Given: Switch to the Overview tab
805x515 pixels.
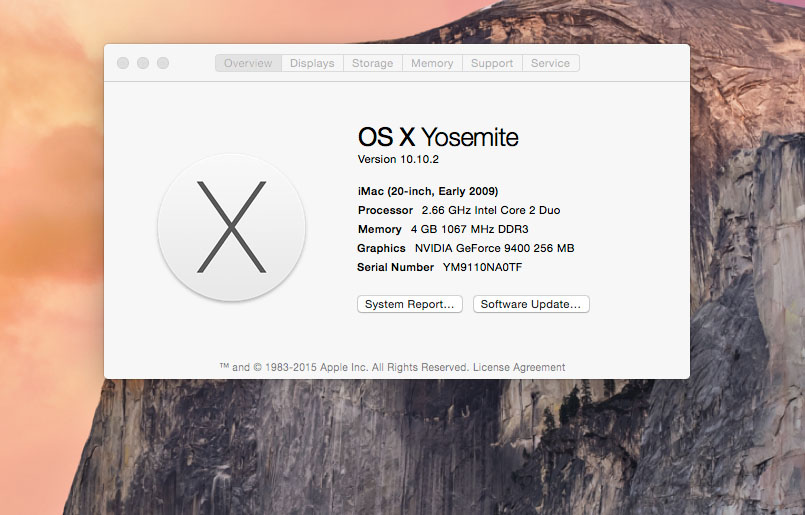Looking at the screenshot, I should pyautogui.click(x=248, y=63).
